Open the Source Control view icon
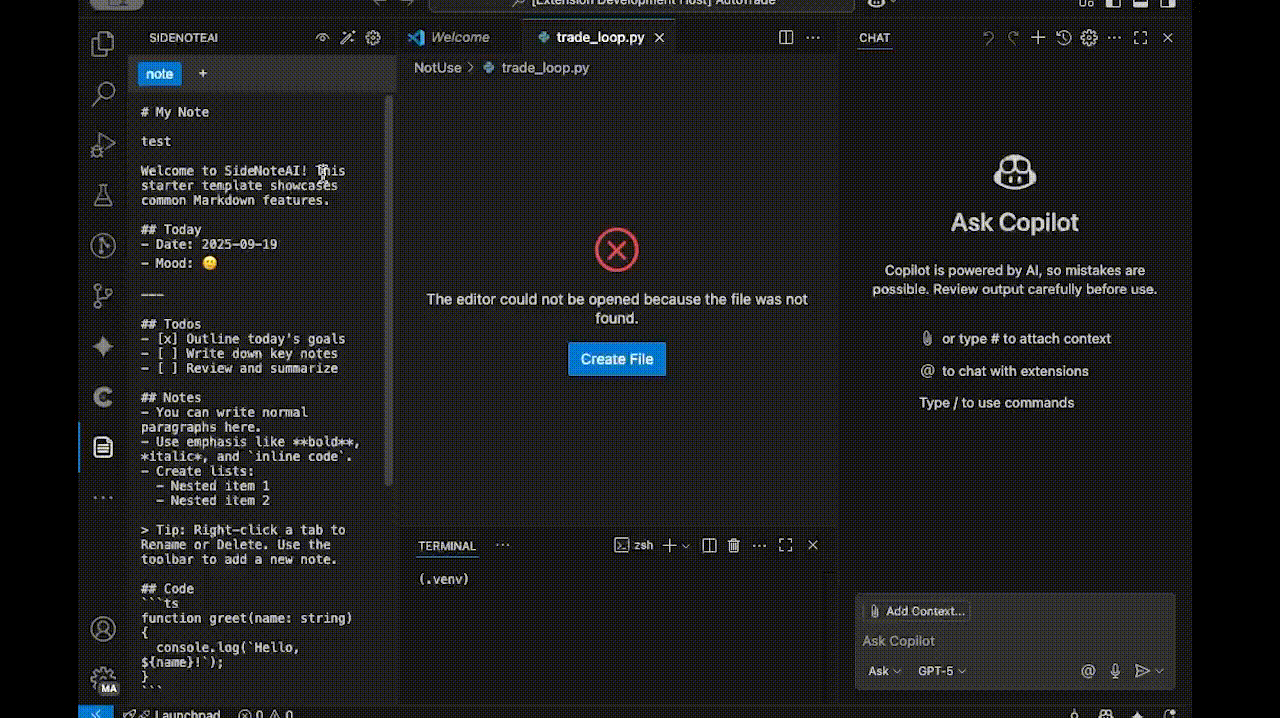The width and height of the screenshot is (1280, 718). point(103,296)
